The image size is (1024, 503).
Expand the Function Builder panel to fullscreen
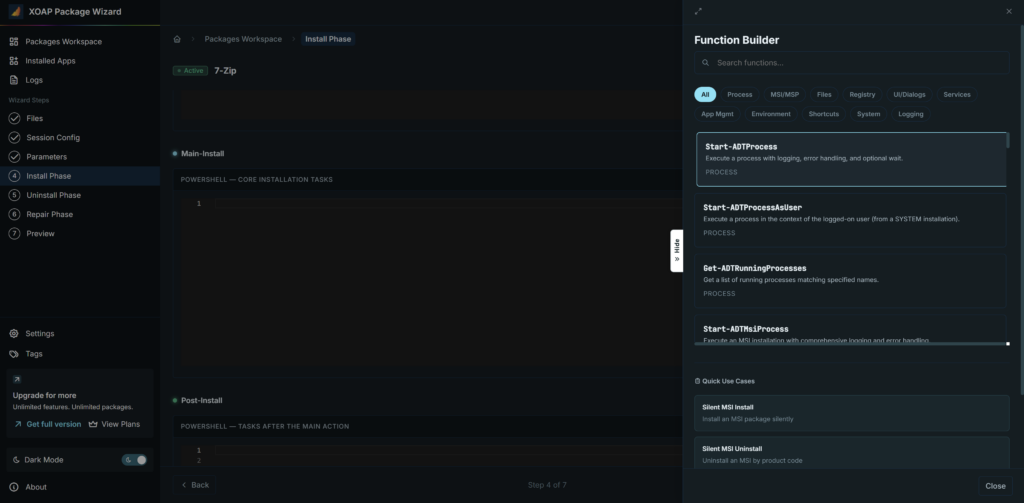(698, 11)
